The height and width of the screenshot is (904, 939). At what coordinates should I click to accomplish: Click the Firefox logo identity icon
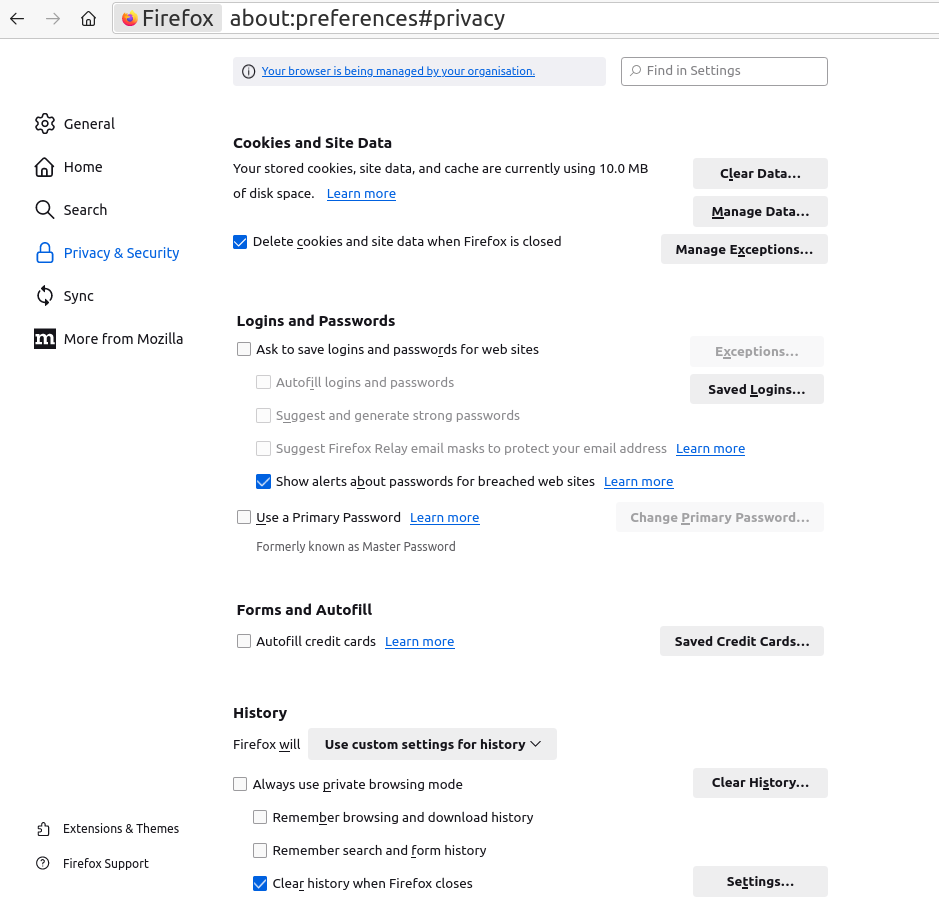[x=129, y=18]
